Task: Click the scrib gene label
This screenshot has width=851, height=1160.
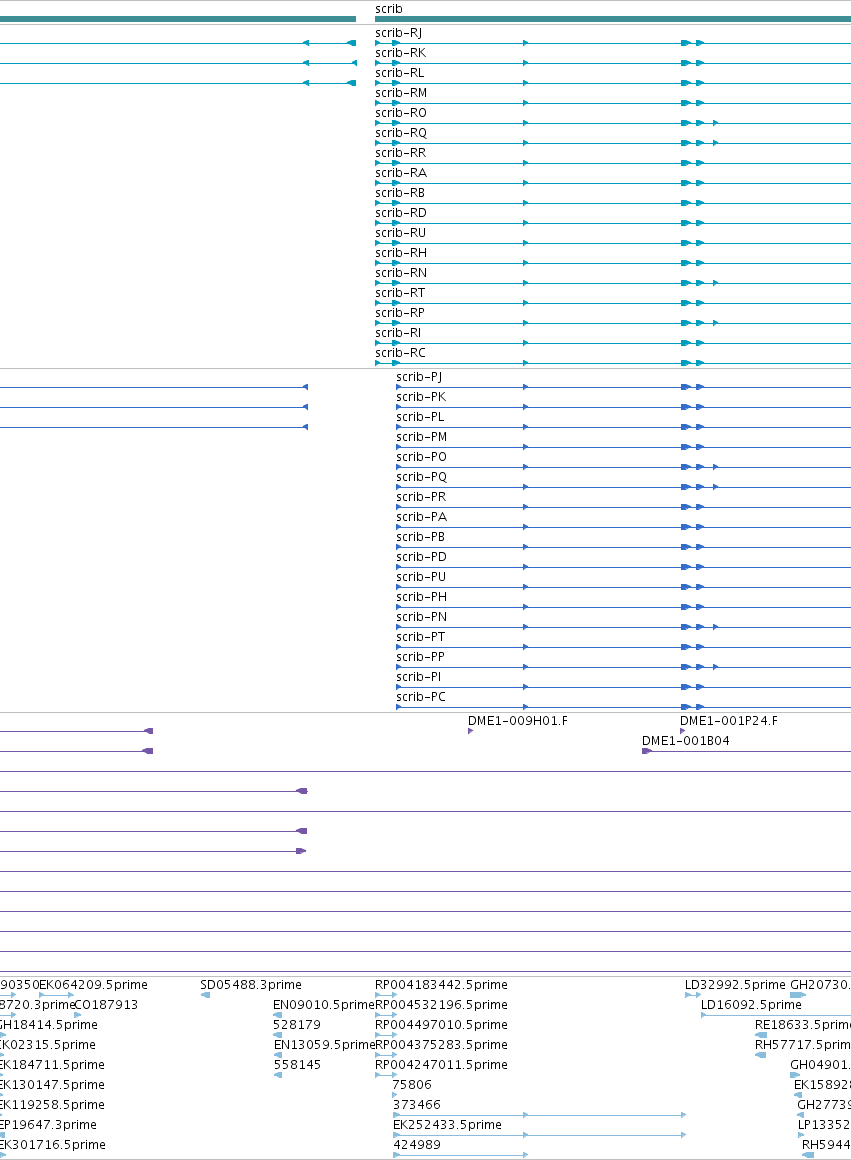Action: click(388, 9)
